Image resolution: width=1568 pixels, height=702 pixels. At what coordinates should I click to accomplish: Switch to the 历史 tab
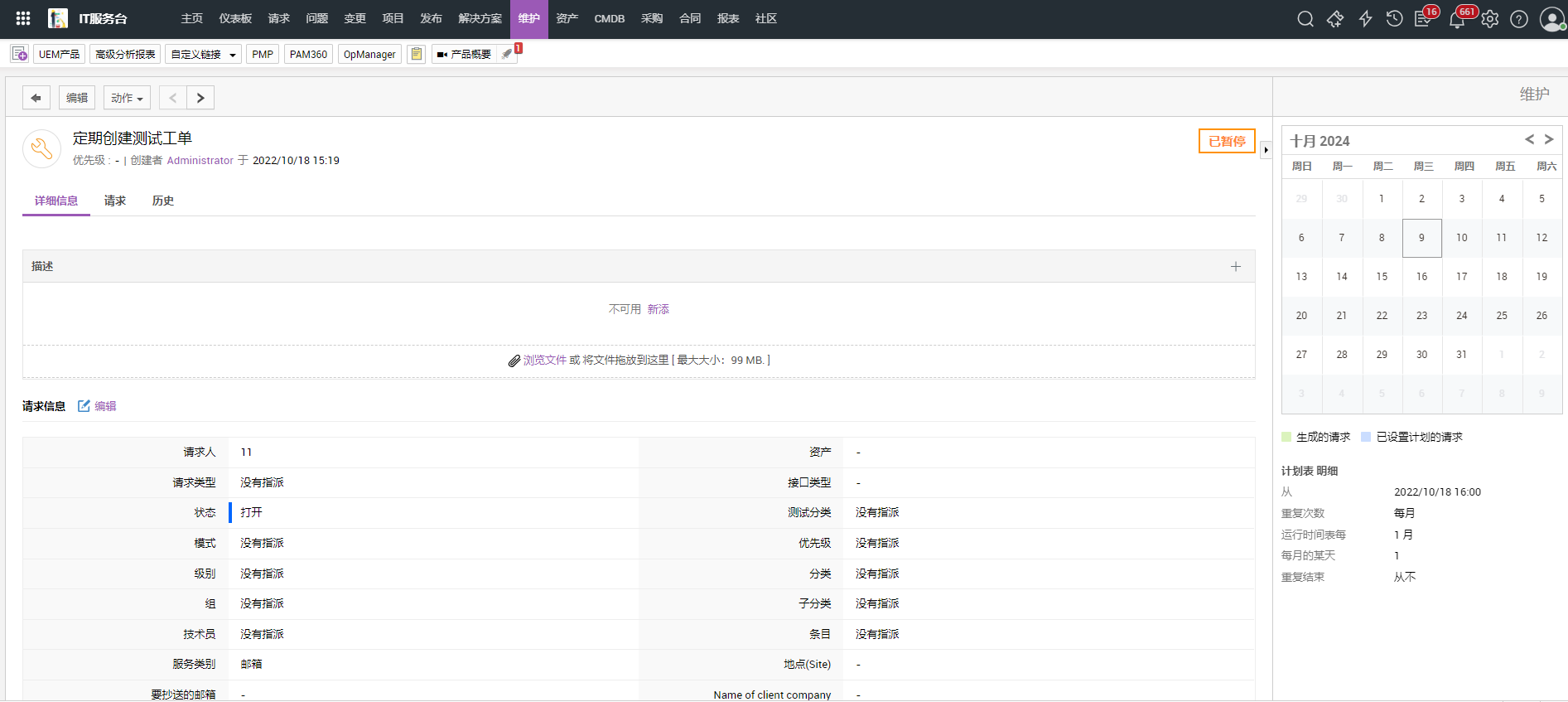click(x=163, y=201)
